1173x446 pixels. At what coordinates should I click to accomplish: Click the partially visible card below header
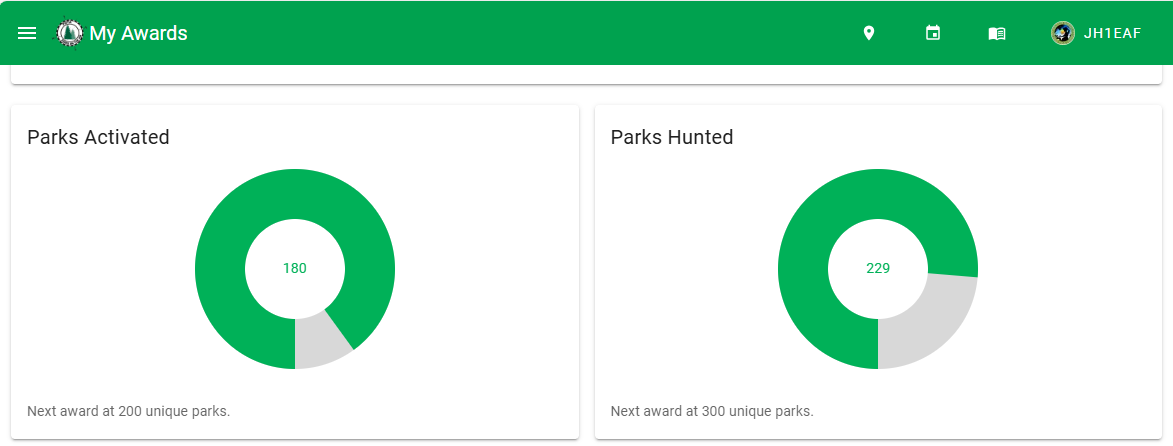(586, 75)
